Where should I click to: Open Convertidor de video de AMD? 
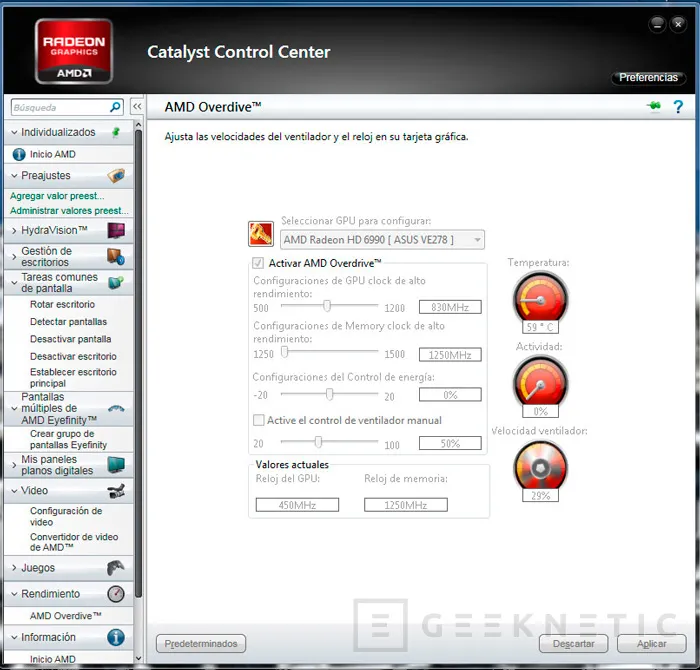pos(74,542)
